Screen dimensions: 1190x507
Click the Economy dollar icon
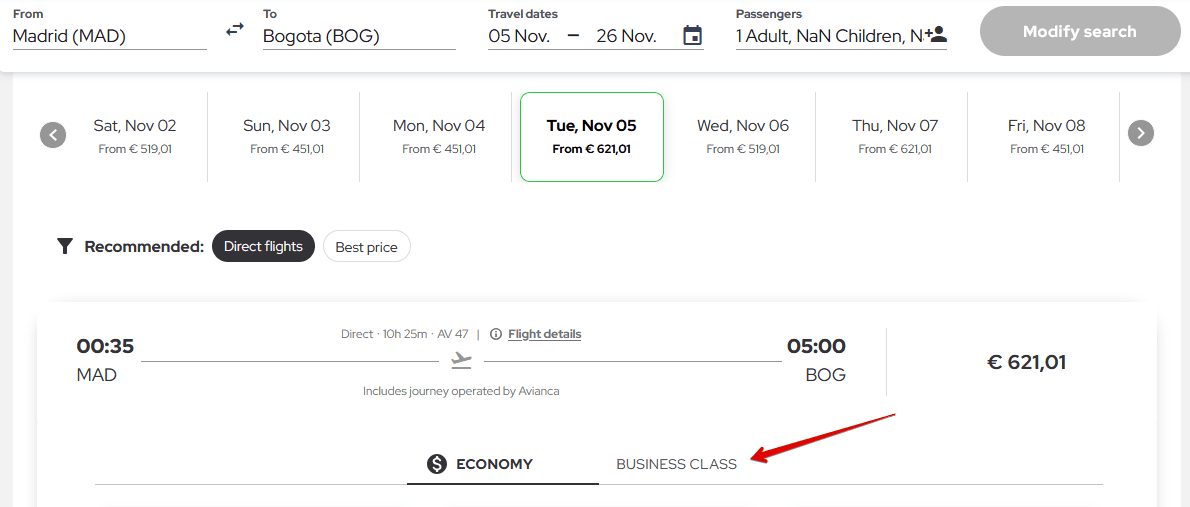click(436, 464)
